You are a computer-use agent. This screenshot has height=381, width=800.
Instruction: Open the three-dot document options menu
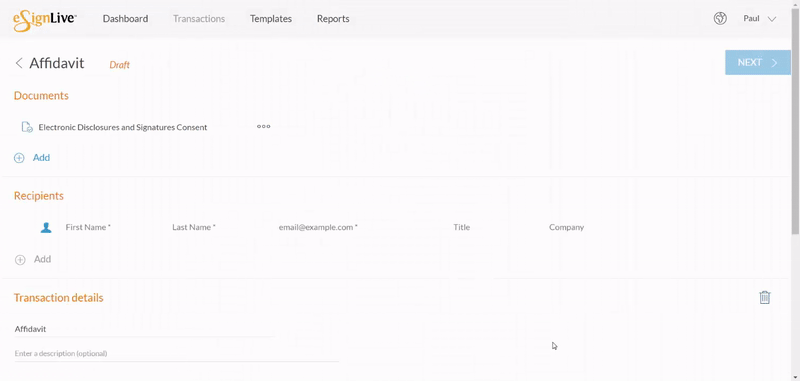(x=263, y=126)
